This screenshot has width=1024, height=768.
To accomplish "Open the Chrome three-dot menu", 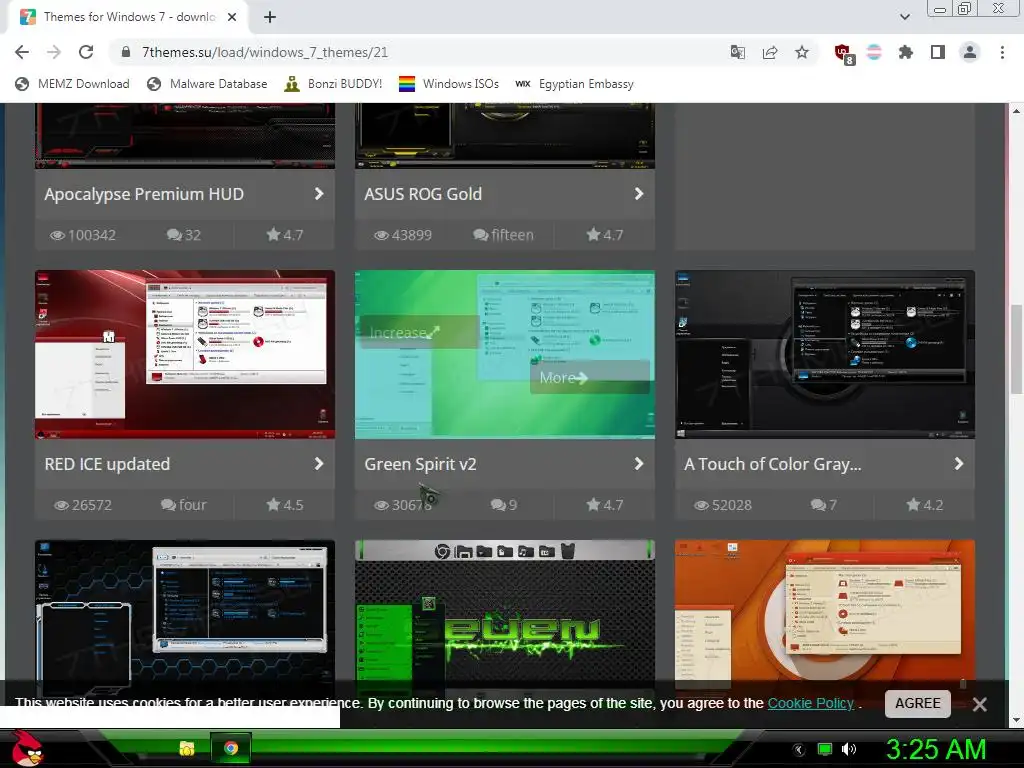I will coord(1002,52).
